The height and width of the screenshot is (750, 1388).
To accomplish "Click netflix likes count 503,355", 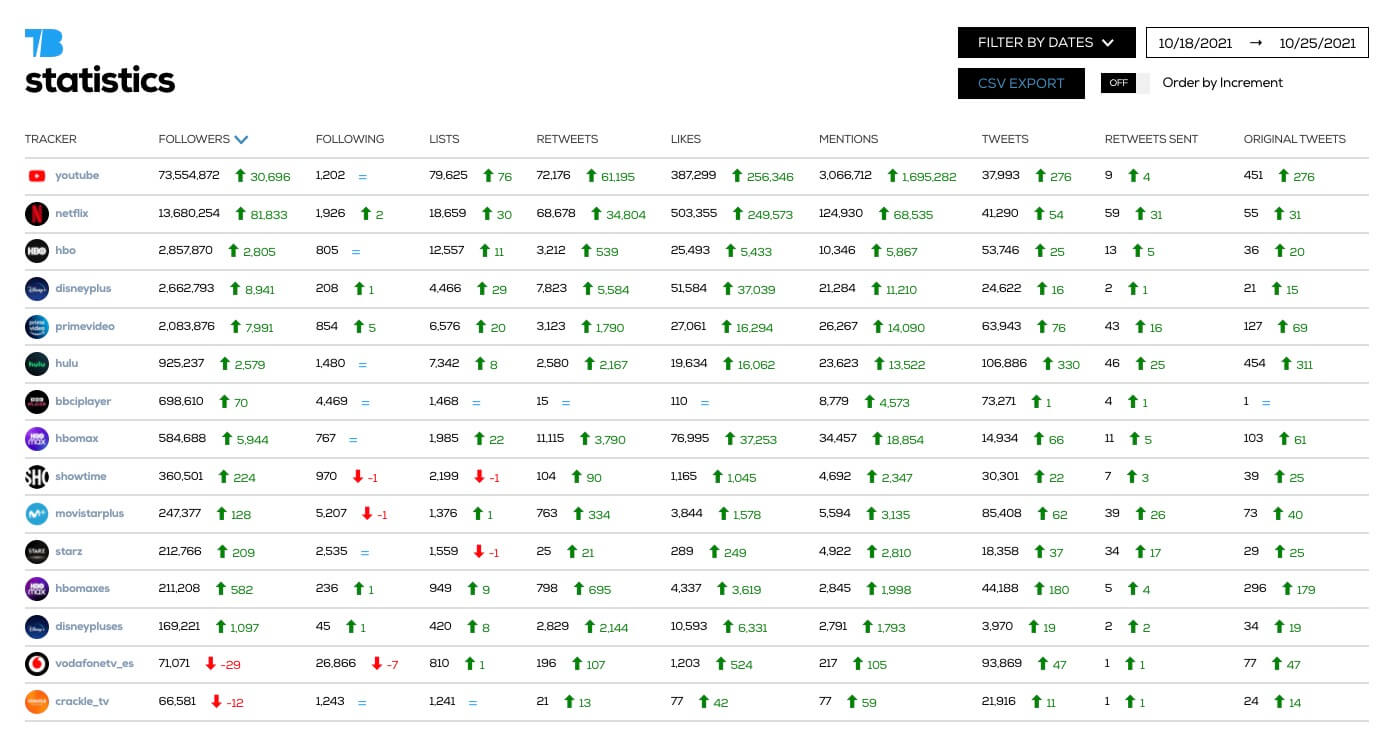I will click(694, 213).
